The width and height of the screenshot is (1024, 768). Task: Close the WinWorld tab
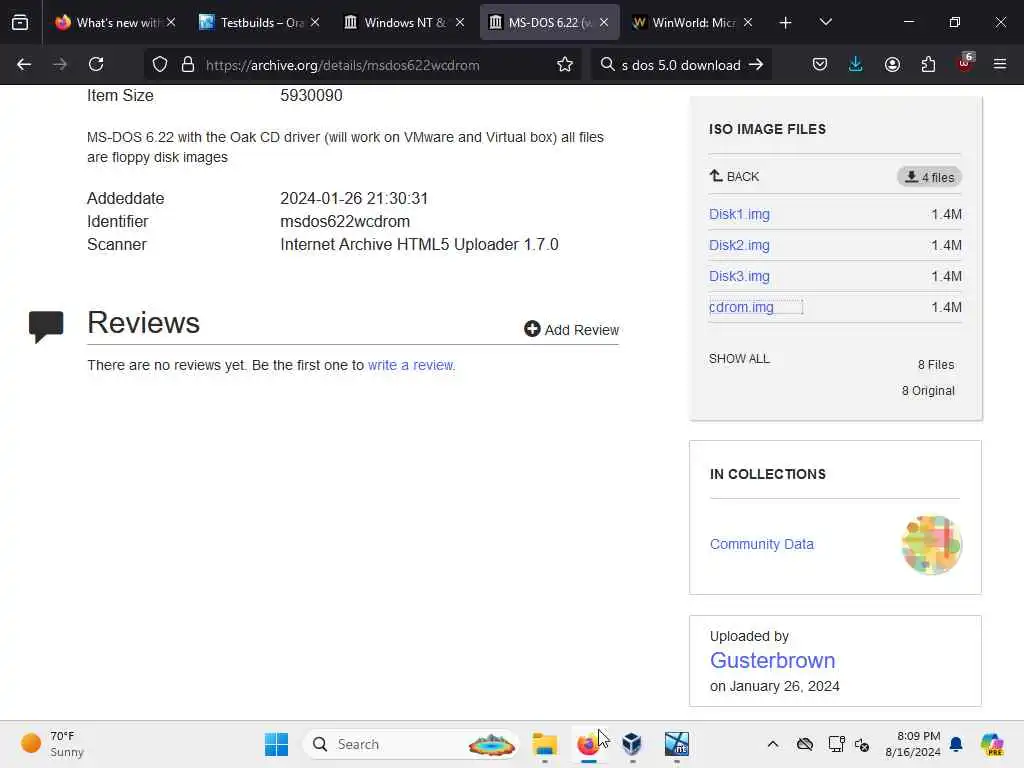click(748, 23)
